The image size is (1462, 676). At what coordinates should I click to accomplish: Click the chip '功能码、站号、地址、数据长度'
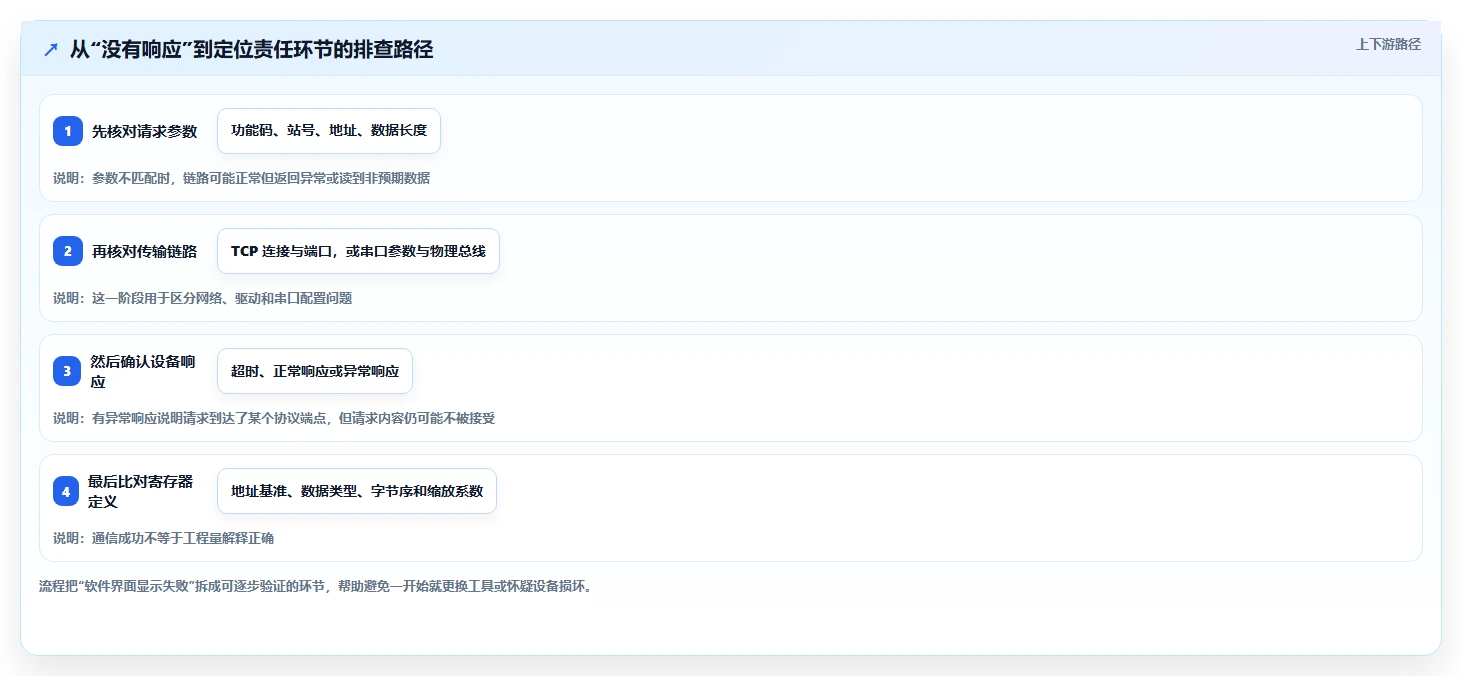pyautogui.click(x=329, y=131)
